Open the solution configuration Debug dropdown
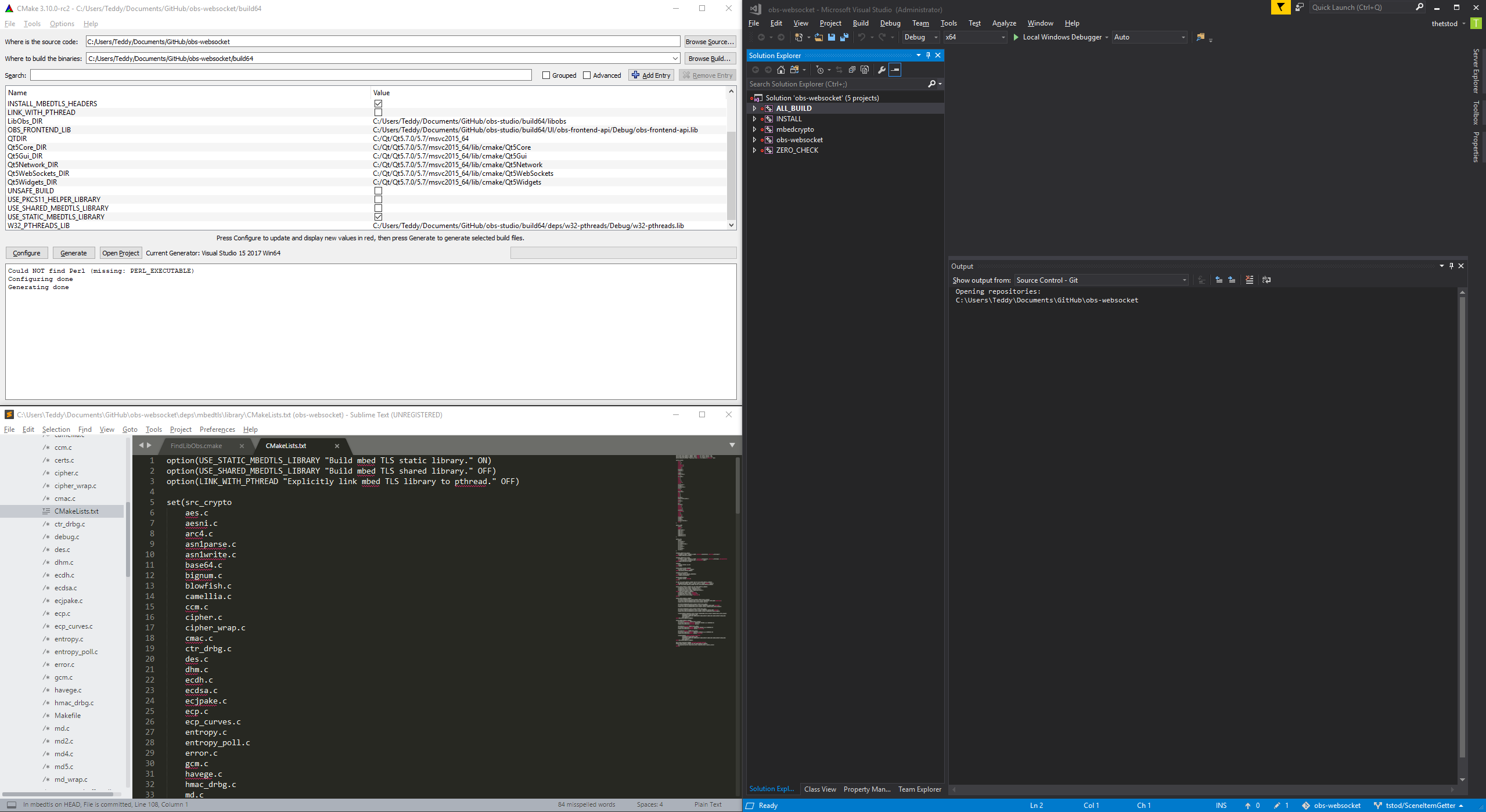The width and height of the screenshot is (1486, 812). (x=935, y=37)
